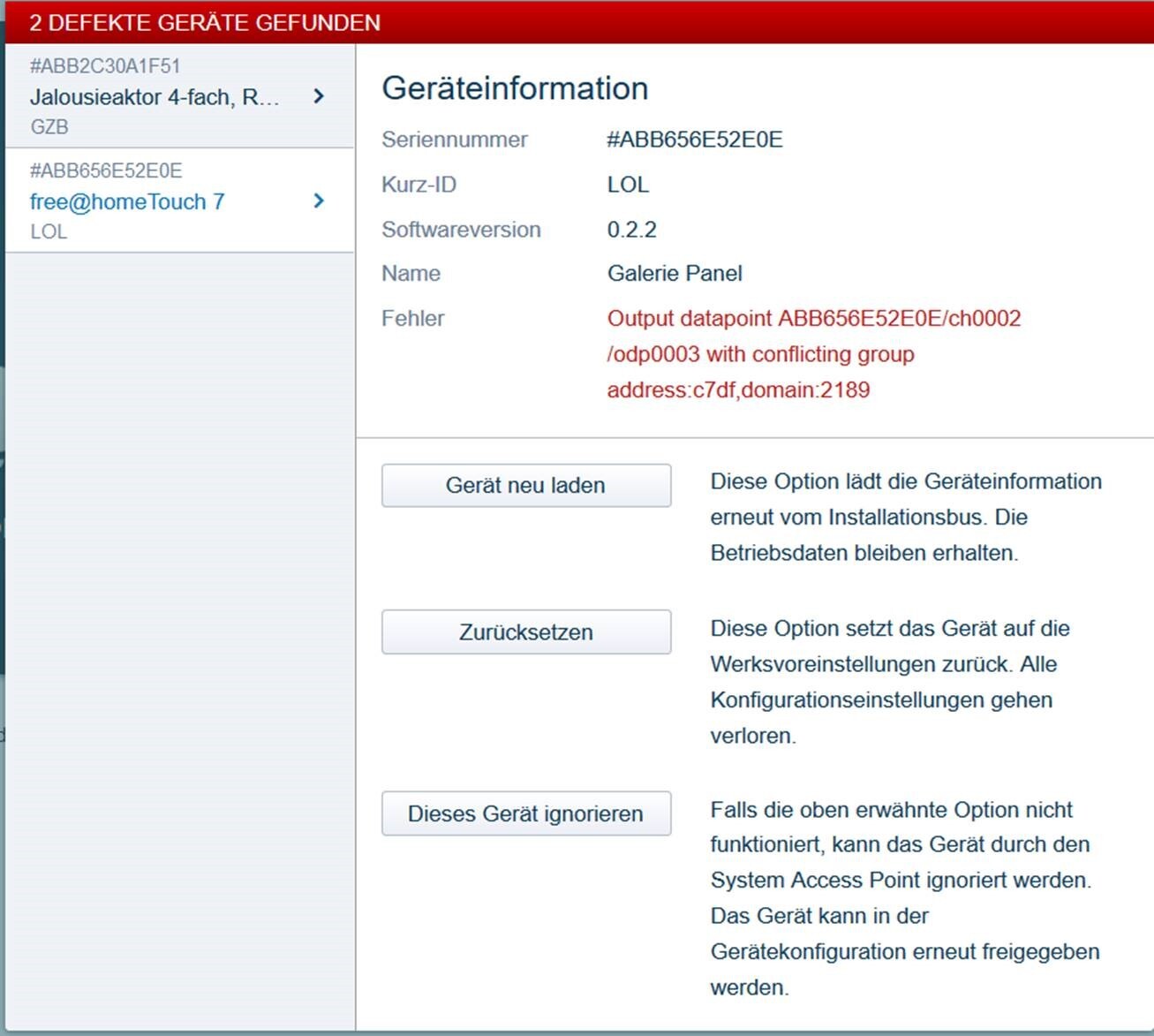
Task: Click the Zurücksetzen button
Action: [x=525, y=632]
